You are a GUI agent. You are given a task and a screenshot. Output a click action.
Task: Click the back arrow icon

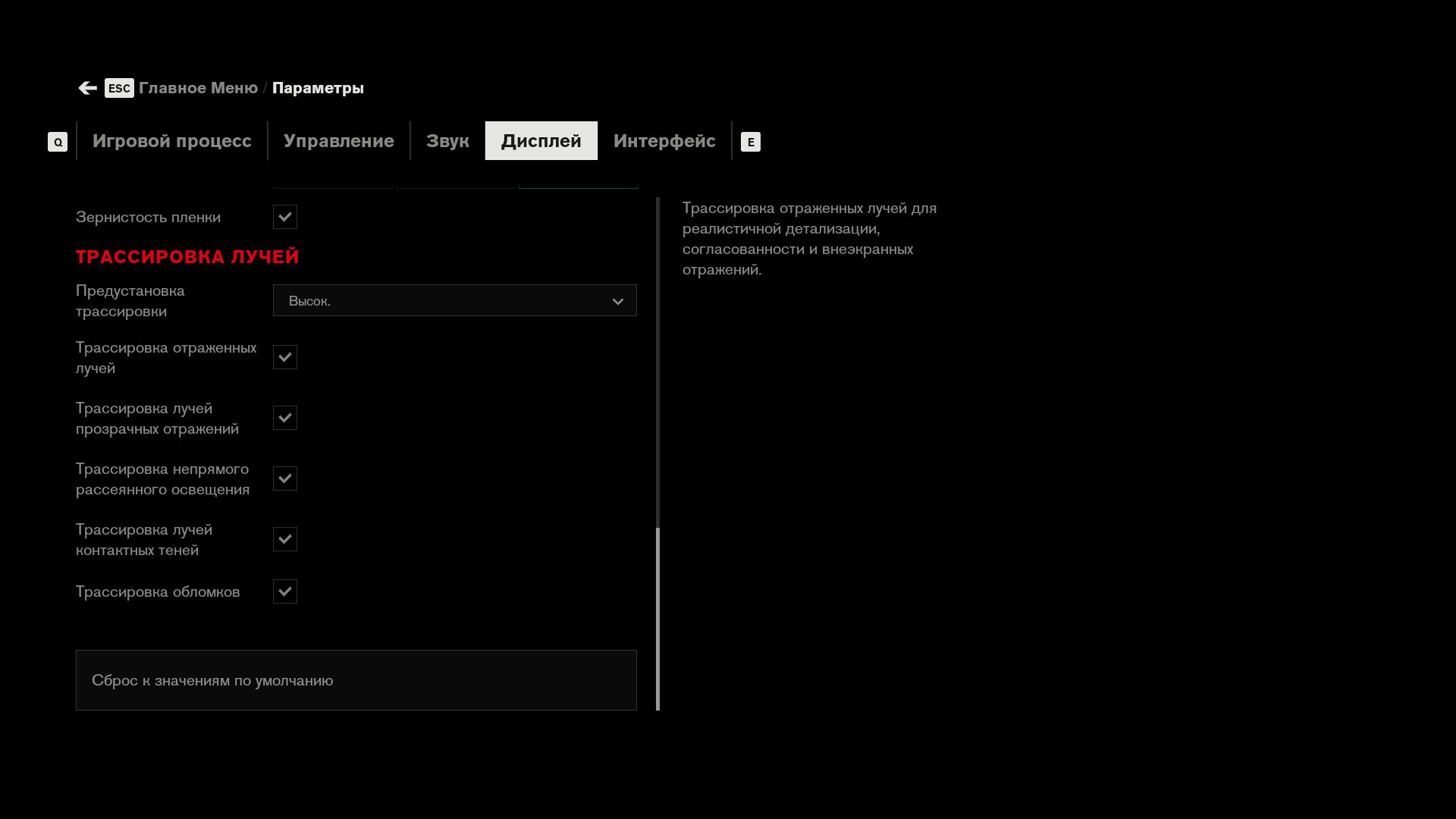tap(87, 88)
